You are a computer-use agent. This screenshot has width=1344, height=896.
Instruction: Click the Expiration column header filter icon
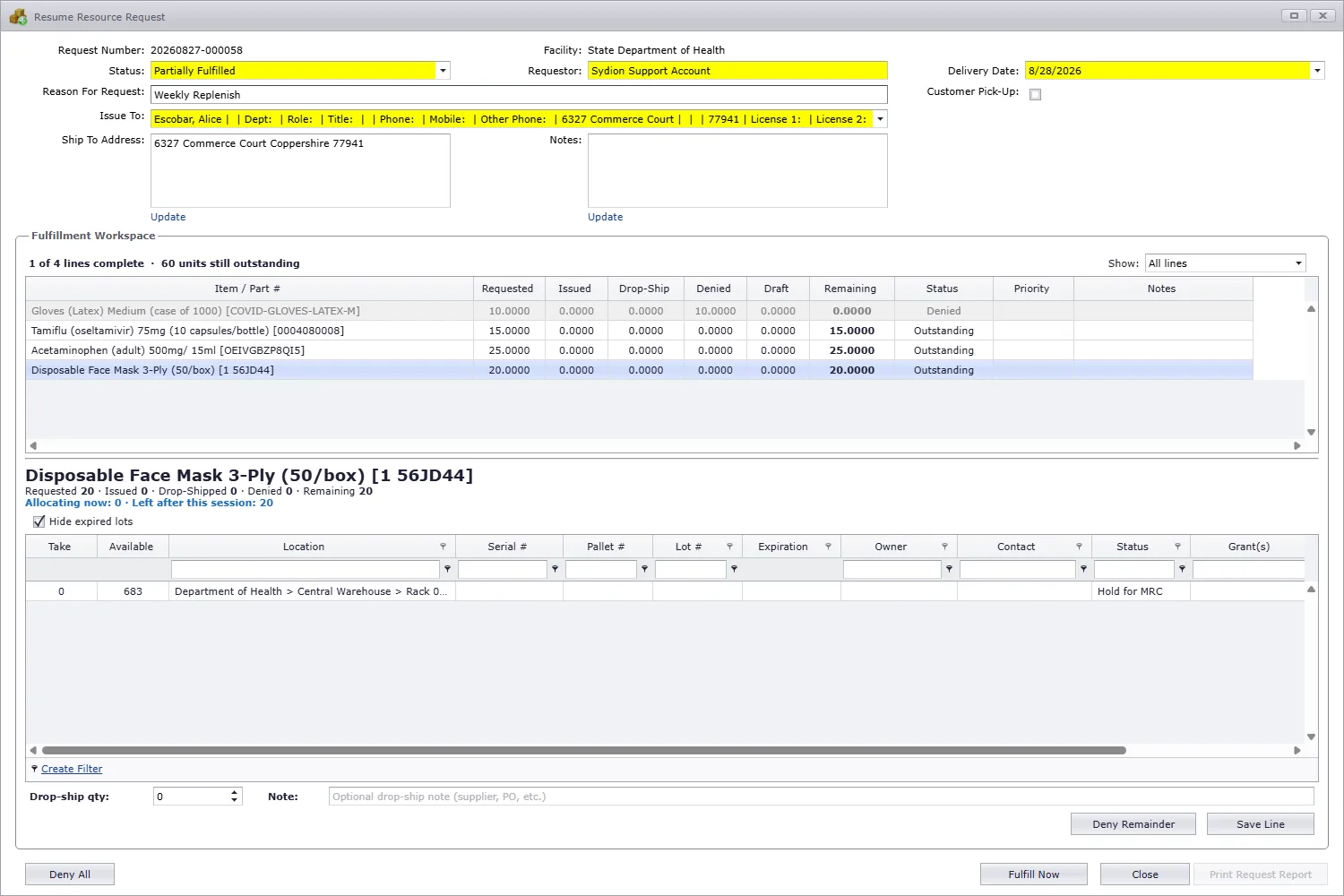pyautogui.click(x=828, y=547)
